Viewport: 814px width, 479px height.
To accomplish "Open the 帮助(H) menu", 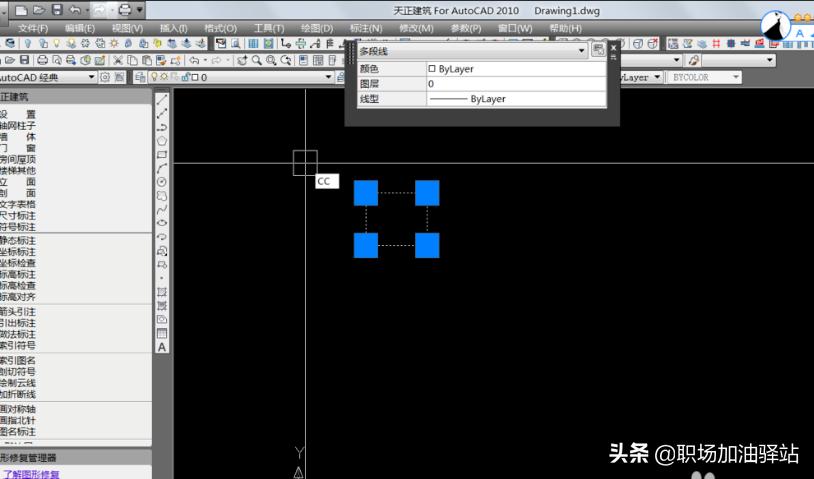I will (565, 29).
